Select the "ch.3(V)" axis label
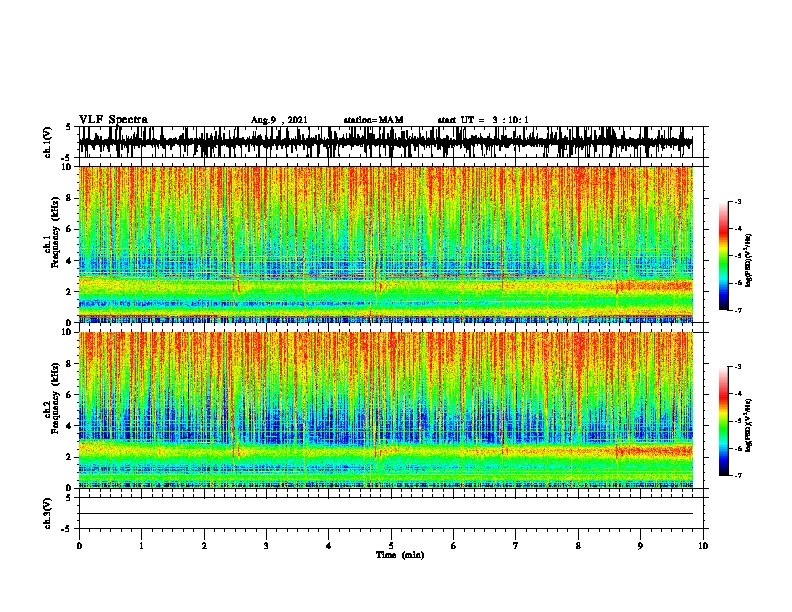 click(x=47, y=514)
